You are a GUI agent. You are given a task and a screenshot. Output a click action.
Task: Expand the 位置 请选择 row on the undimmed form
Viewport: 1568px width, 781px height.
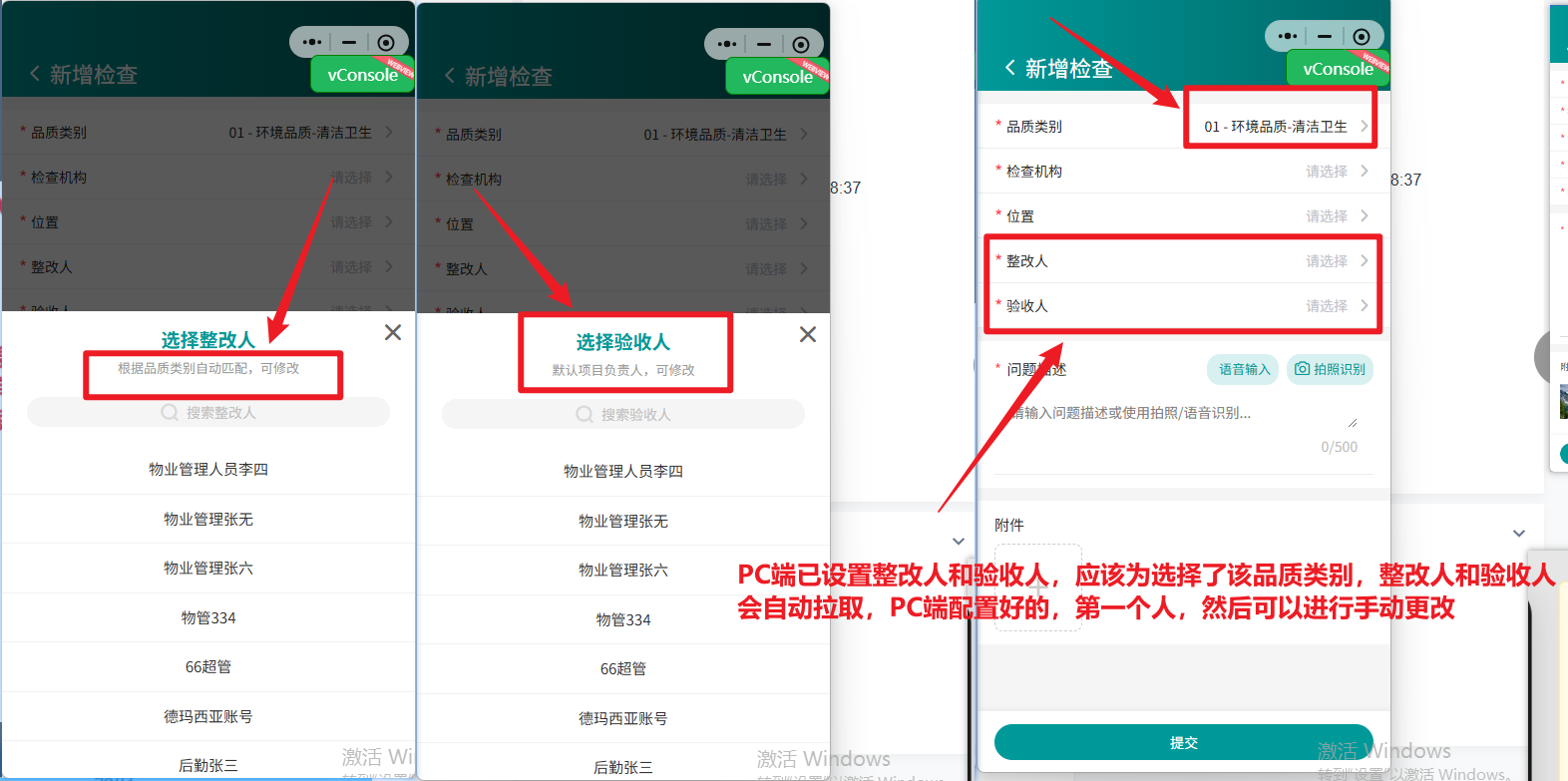[x=1337, y=216]
